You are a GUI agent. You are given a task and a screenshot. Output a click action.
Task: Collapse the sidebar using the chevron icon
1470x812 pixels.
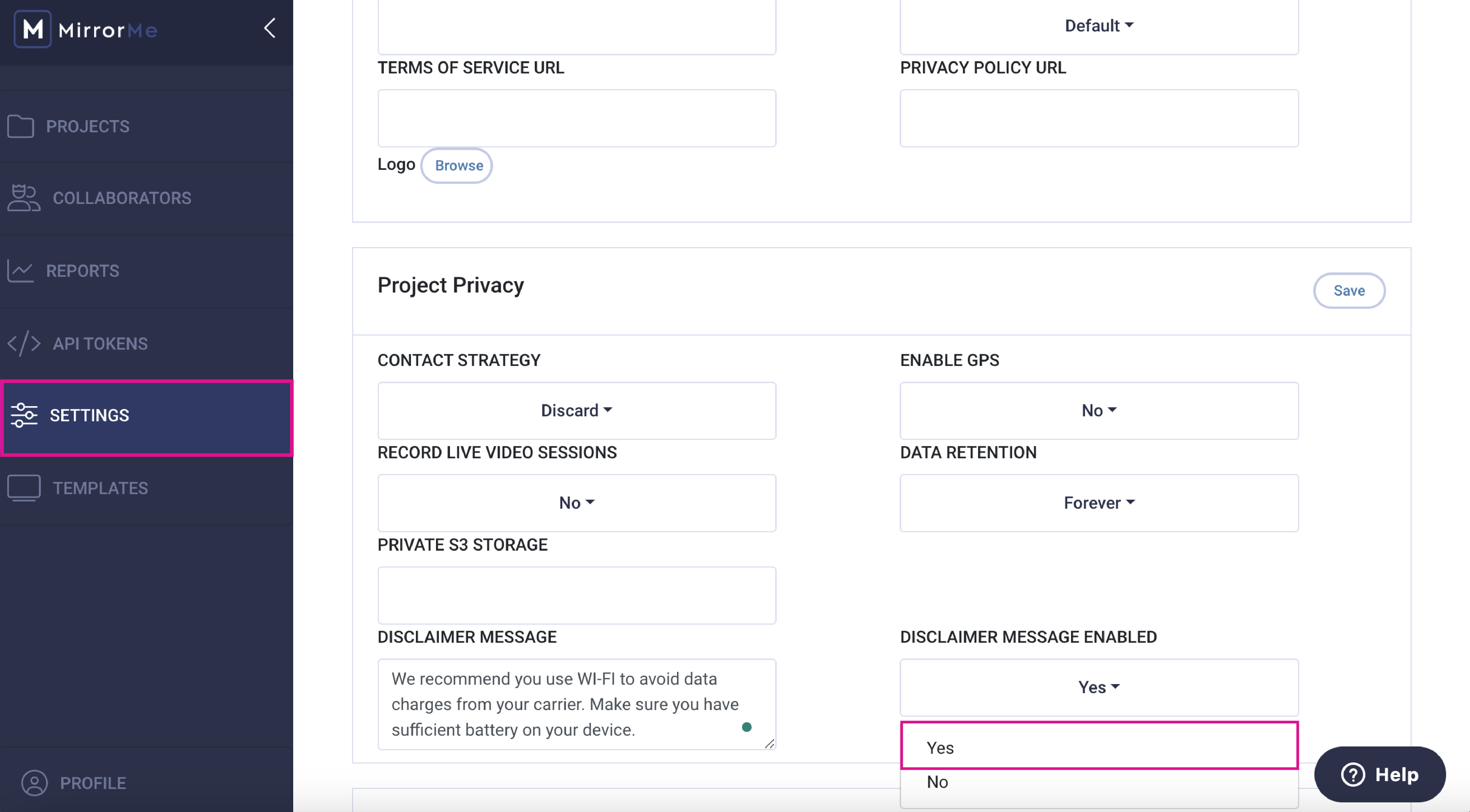pyautogui.click(x=269, y=28)
